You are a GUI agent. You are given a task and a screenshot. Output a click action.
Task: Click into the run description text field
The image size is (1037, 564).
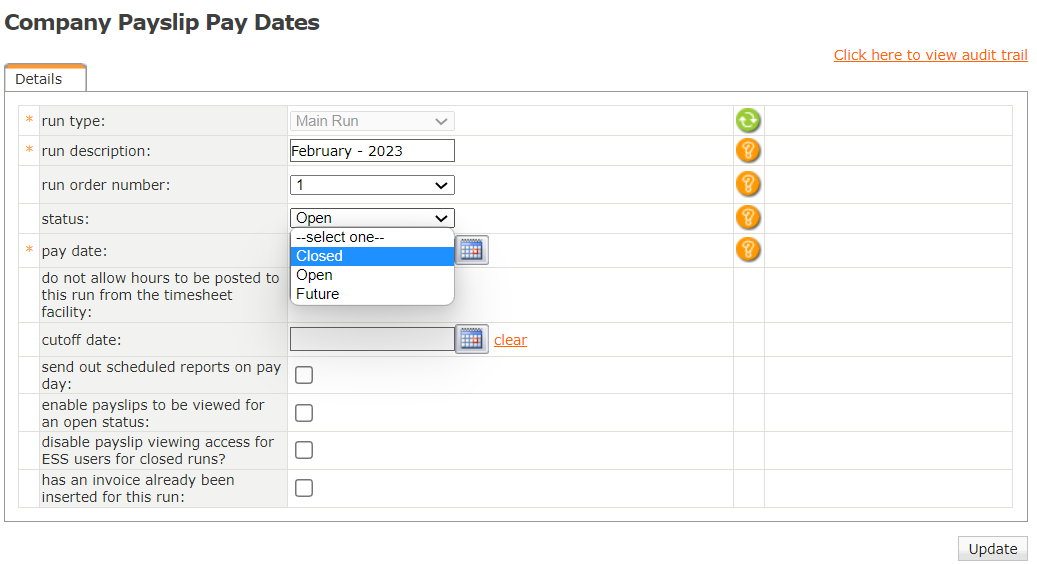point(372,151)
